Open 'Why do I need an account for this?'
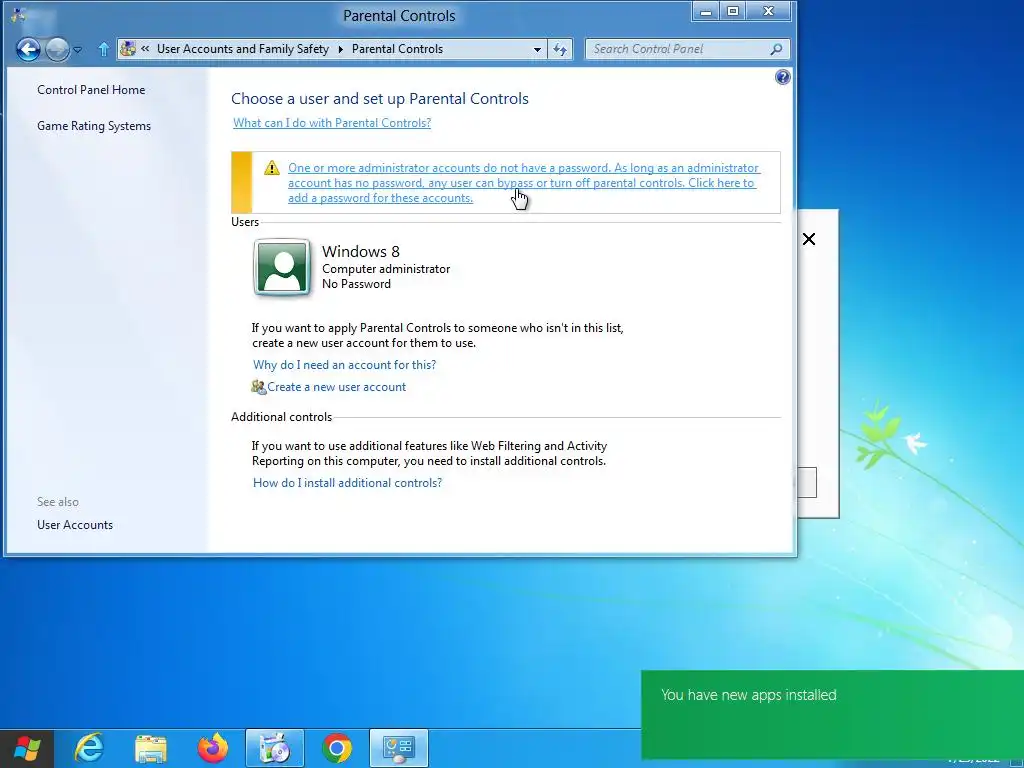1024x768 pixels. pos(344,365)
